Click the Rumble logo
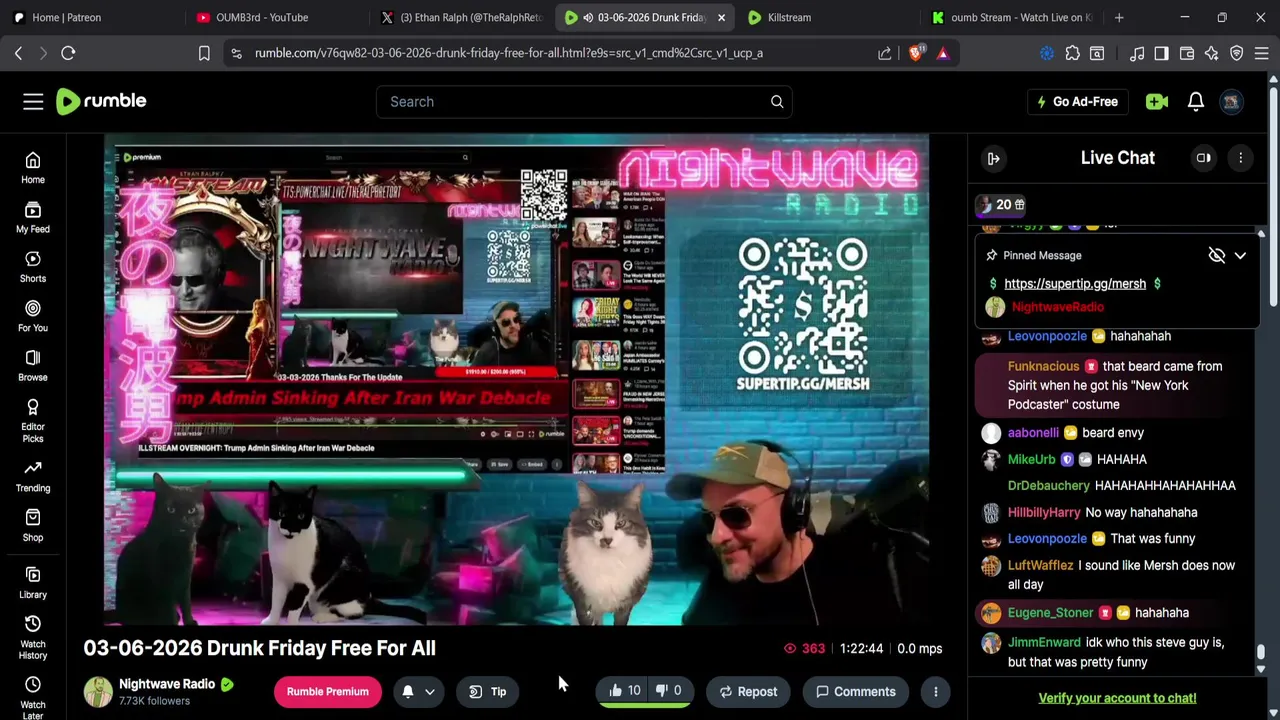The width and height of the screenshot is (1280, 720). click(101, 101)
